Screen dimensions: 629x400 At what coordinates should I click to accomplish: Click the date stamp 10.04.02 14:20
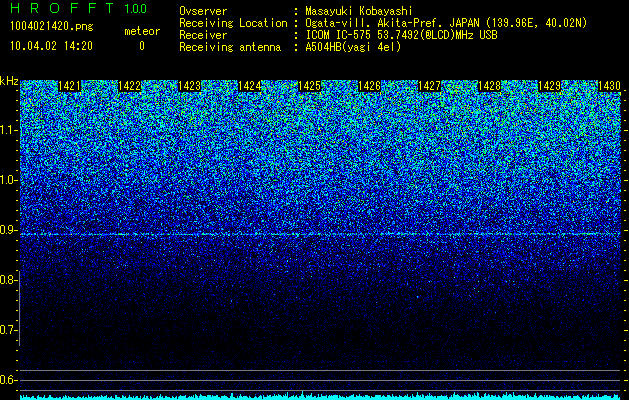51,46
